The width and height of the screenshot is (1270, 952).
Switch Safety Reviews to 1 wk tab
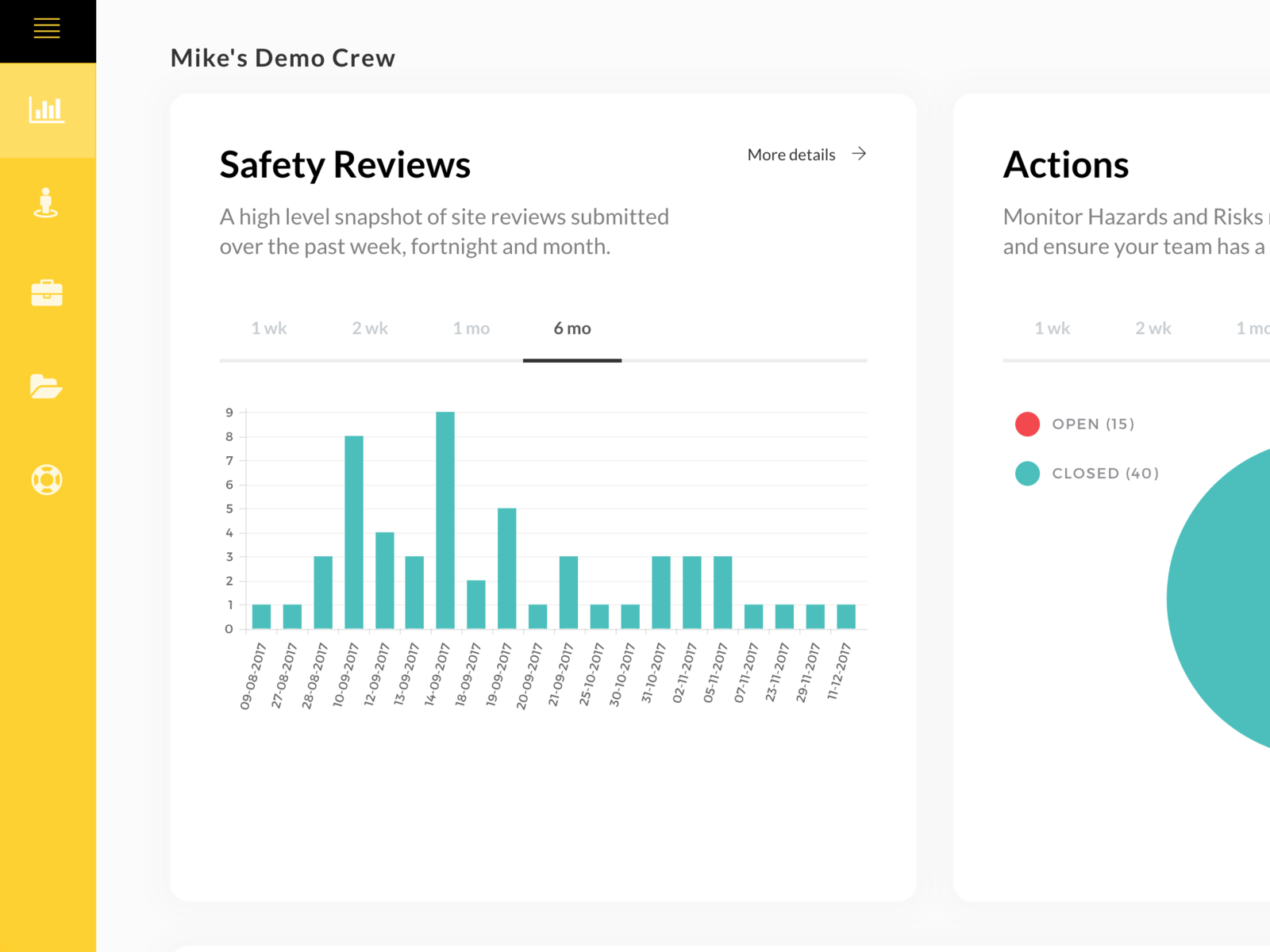[269, 328]
